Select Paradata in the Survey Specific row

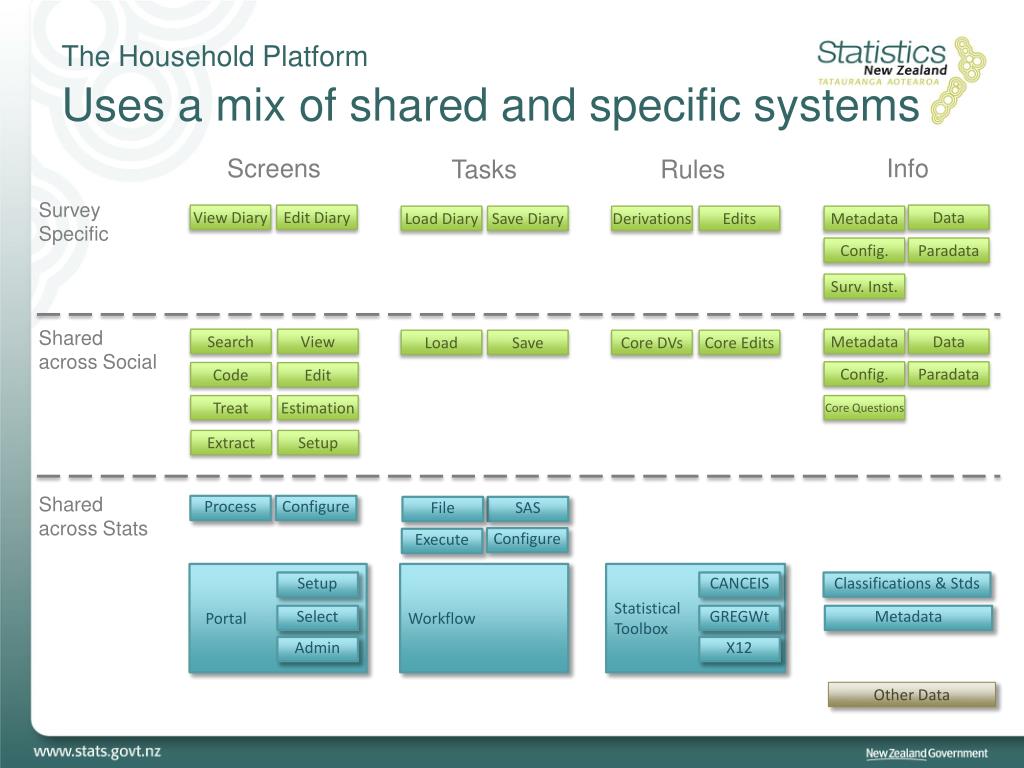(948, 251)
